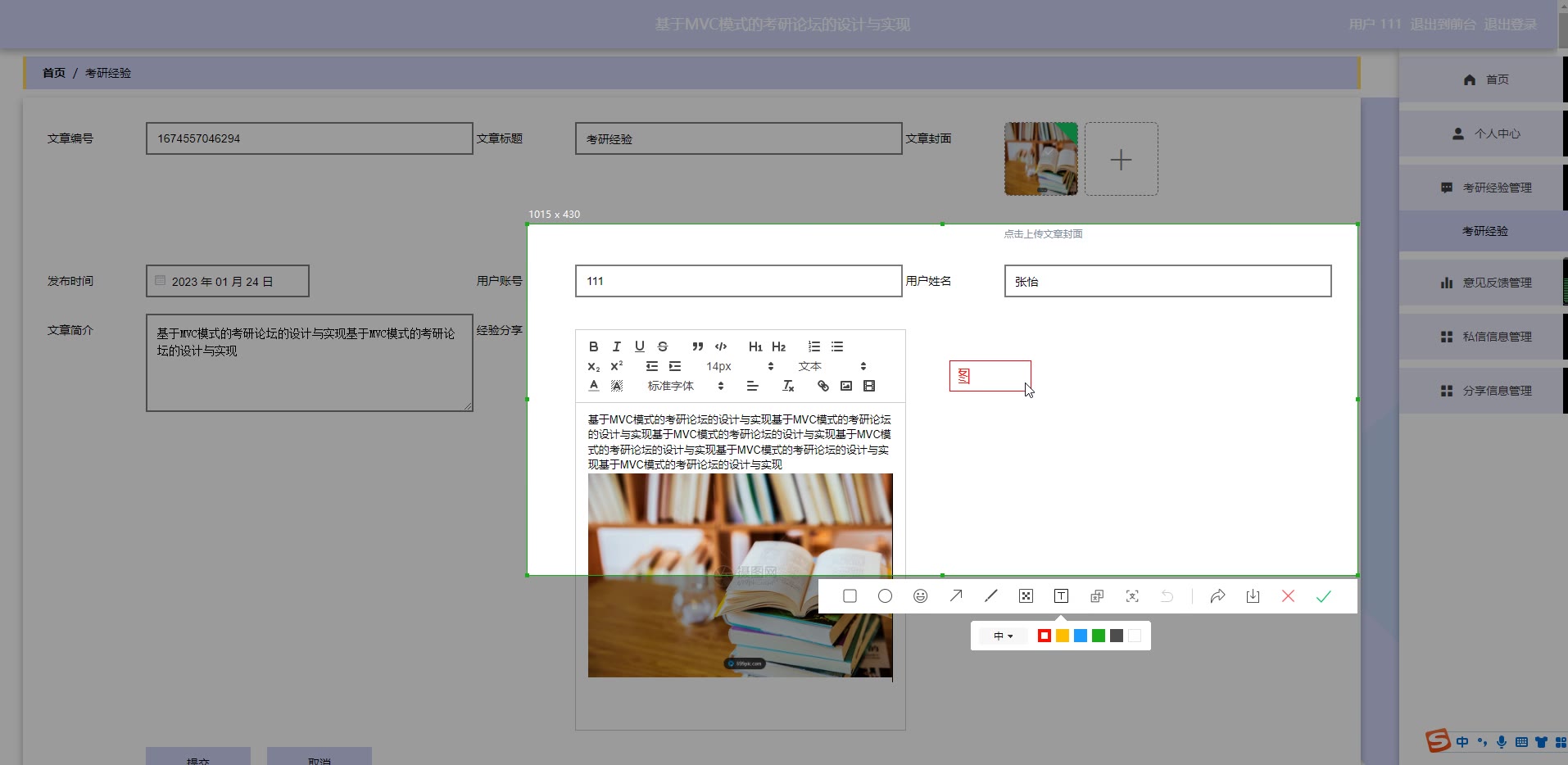Open the annotation text size dropdown
This screenshot has height=765, width=1568.
pyautogui.click(x=1004, y=636)
